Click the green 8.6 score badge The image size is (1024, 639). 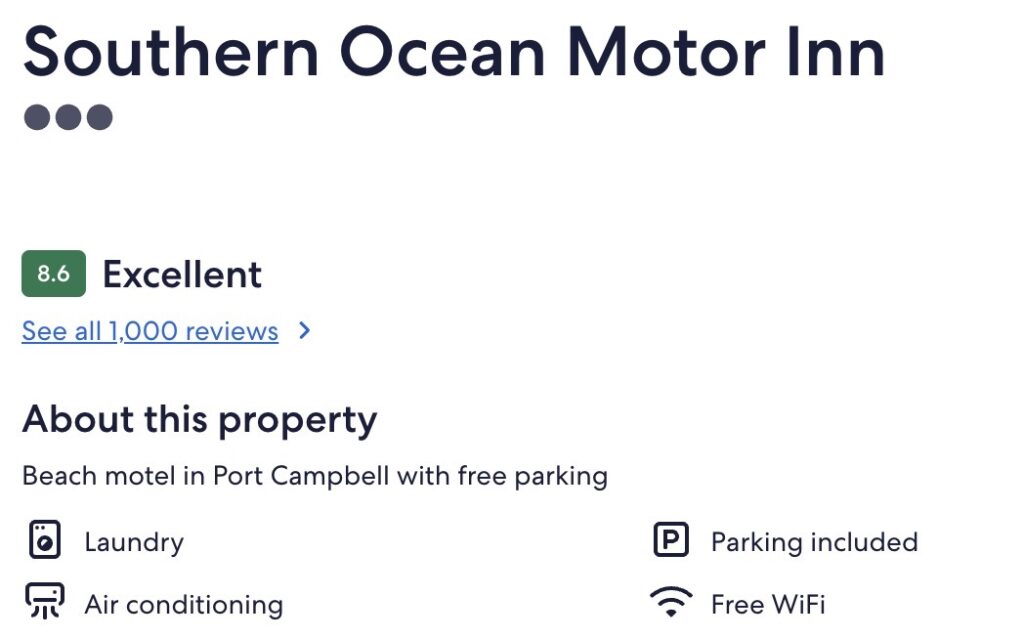coord(53,274)
